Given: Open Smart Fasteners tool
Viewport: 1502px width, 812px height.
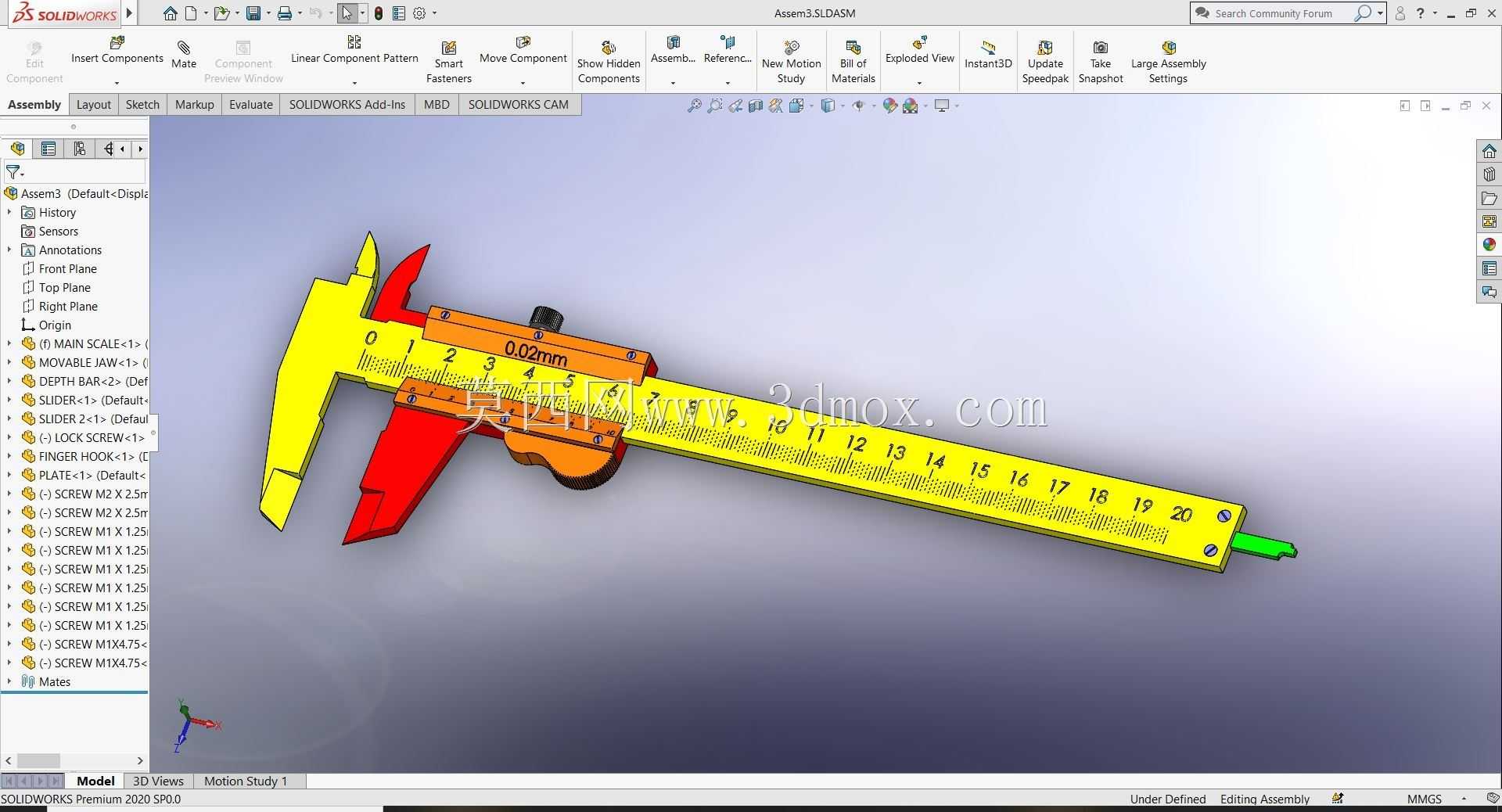Looking at the screenshot, I should (448, 62).
